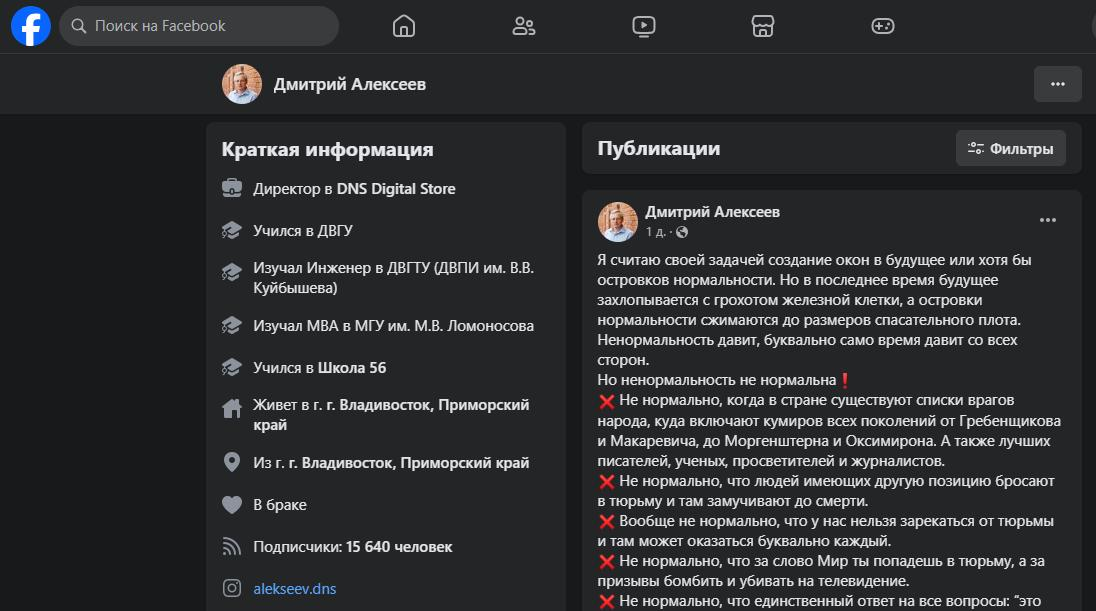
Task: Click the post timestamp 1 д.
Action: 655,232
